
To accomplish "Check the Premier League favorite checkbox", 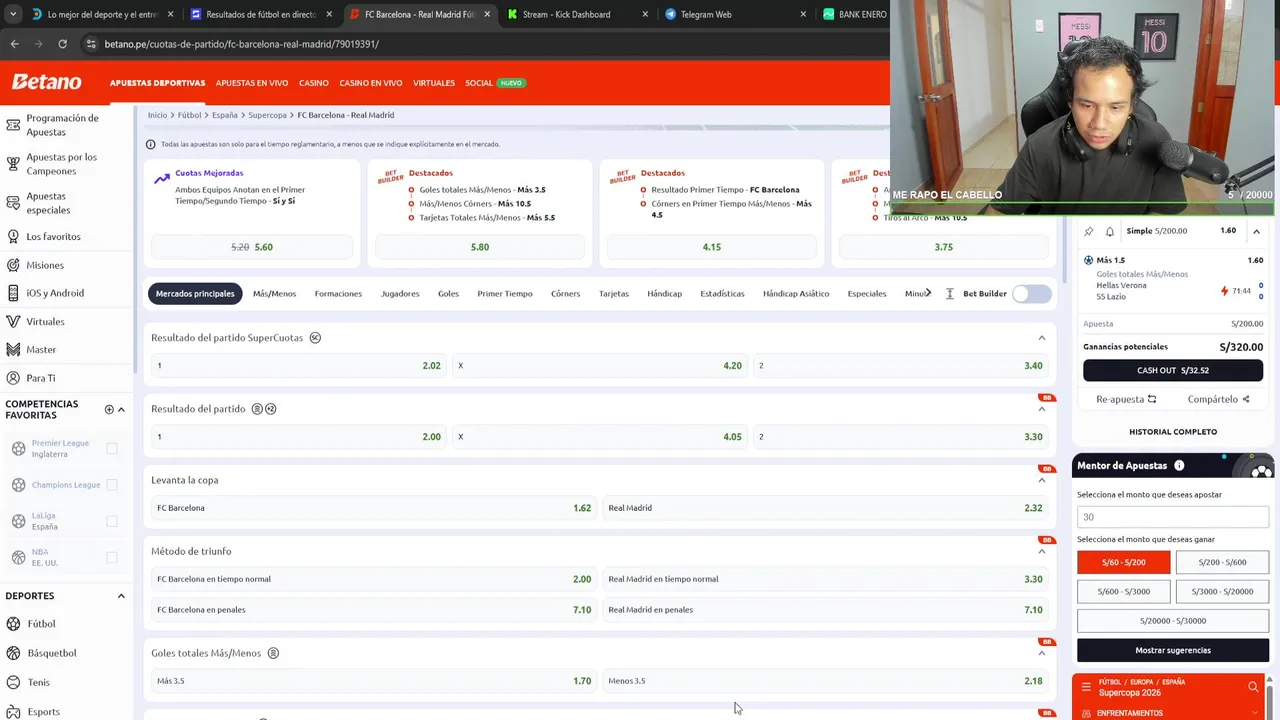I will coord(112,449).
